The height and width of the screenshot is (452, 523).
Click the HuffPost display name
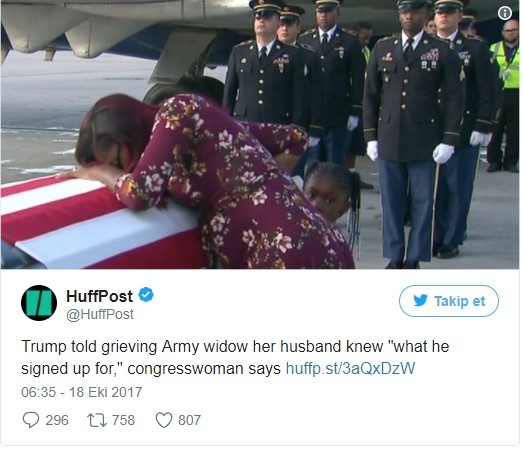tap(99, 296)
